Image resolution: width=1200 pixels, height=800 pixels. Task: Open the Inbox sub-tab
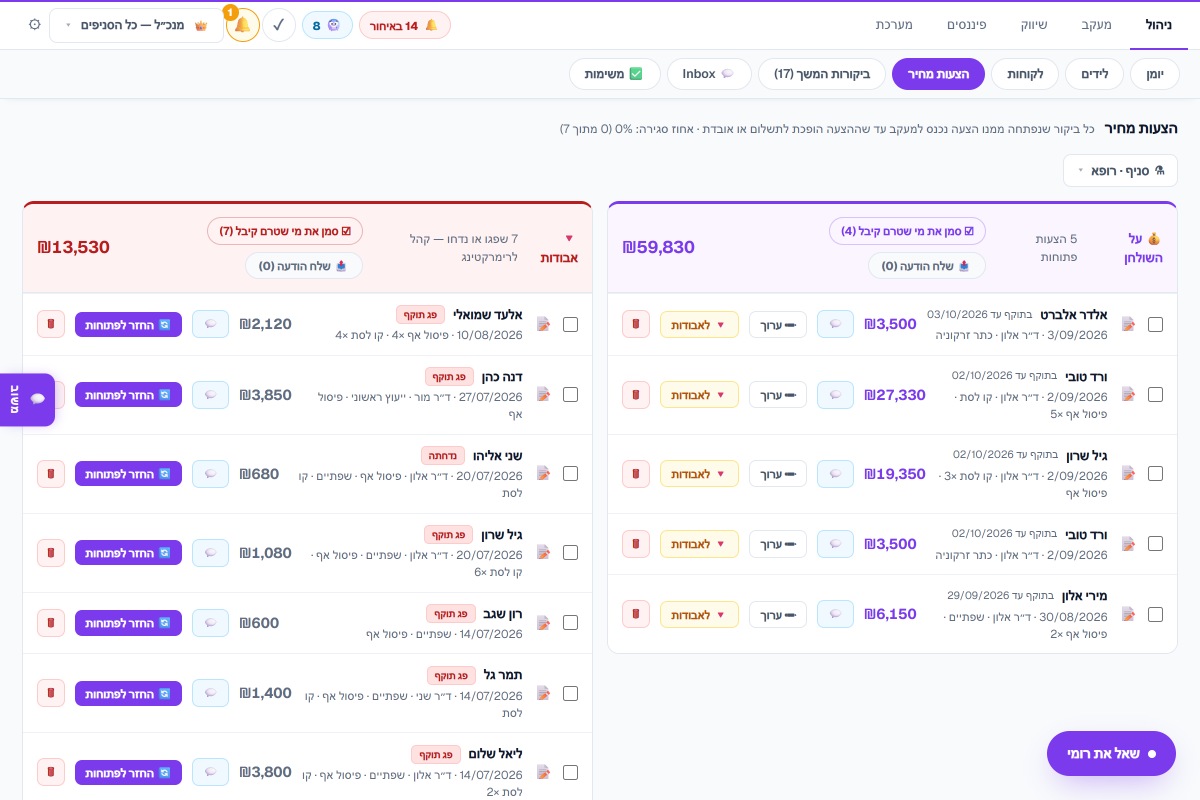(707, 74)
